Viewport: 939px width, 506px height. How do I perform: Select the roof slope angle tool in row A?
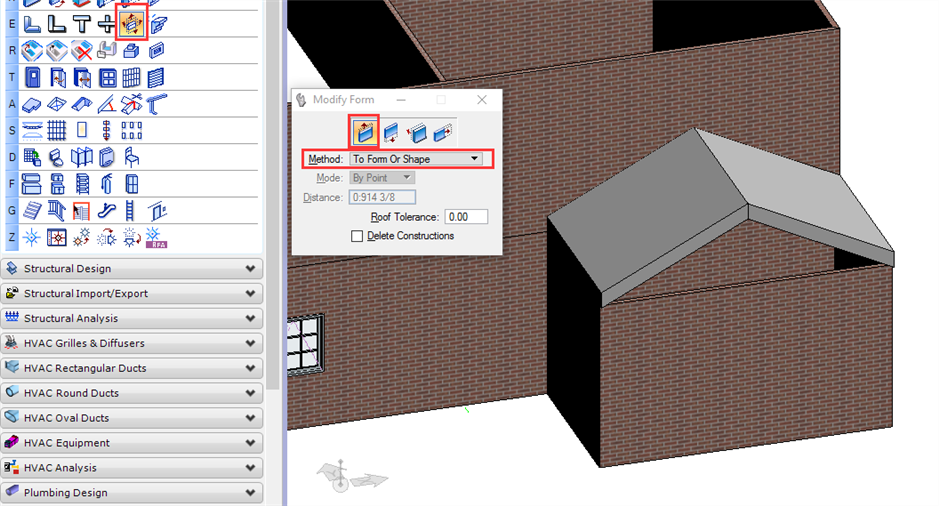click(x=107, y=105)
